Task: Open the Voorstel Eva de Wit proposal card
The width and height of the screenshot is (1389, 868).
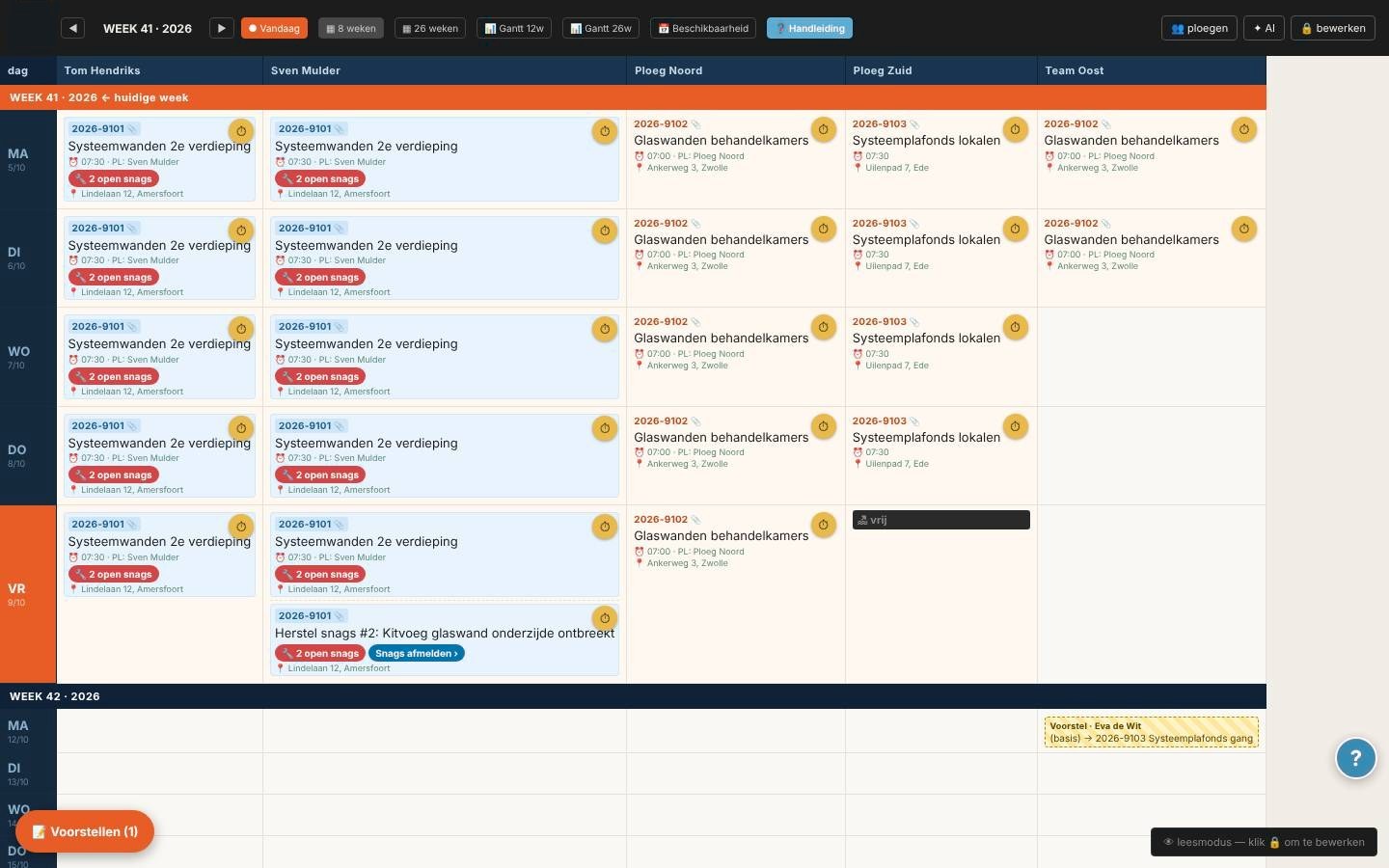Action: 1151,732
